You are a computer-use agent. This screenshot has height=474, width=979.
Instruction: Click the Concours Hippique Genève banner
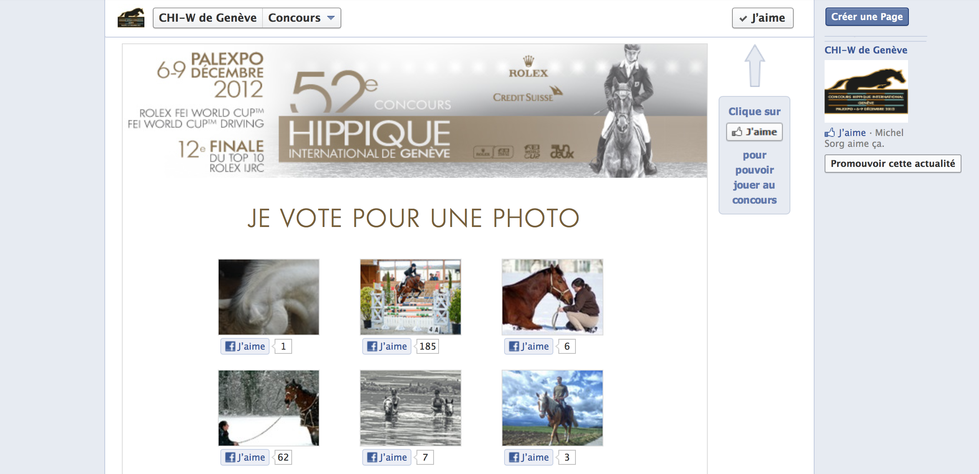coord(415,111)
